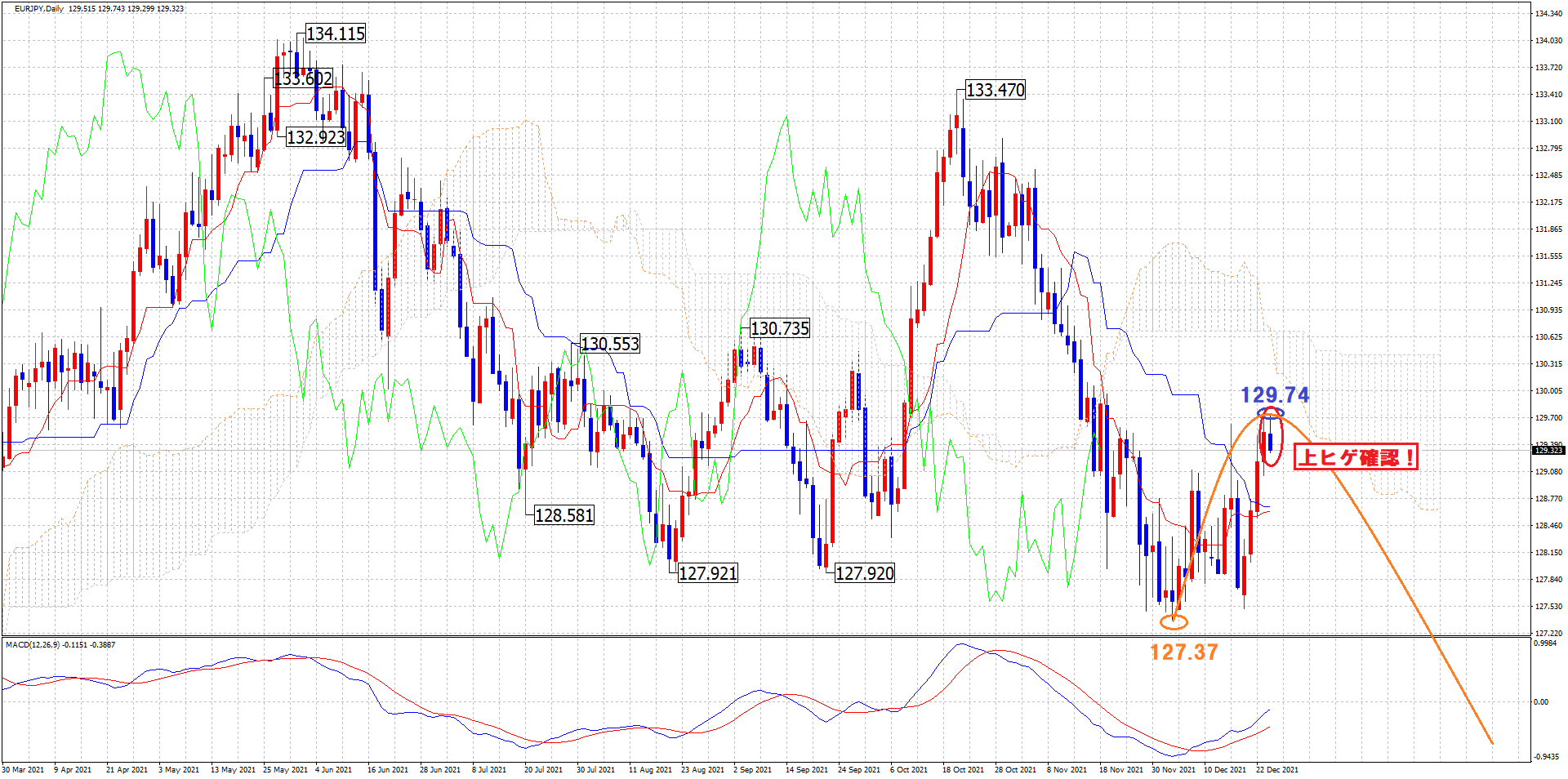Click the MACD(12,26,9) indicator label
The width and height of the screenshot is (1568, 779).
60,645
